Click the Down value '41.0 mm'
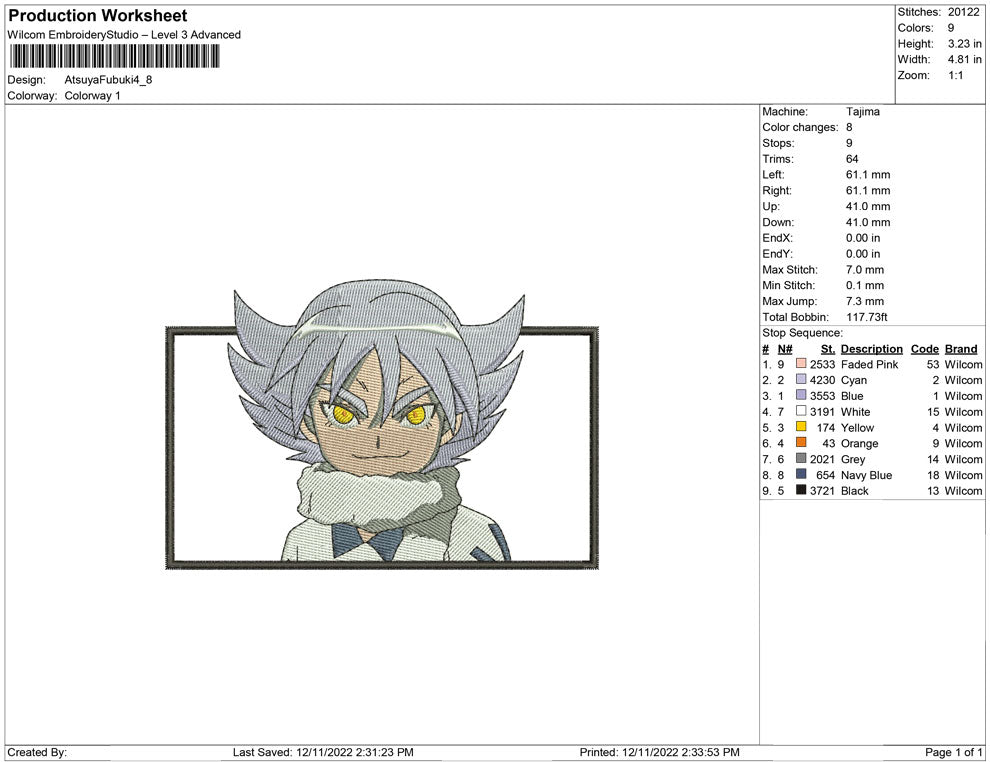Screen dimensions: 990x762 click(868, 222)
